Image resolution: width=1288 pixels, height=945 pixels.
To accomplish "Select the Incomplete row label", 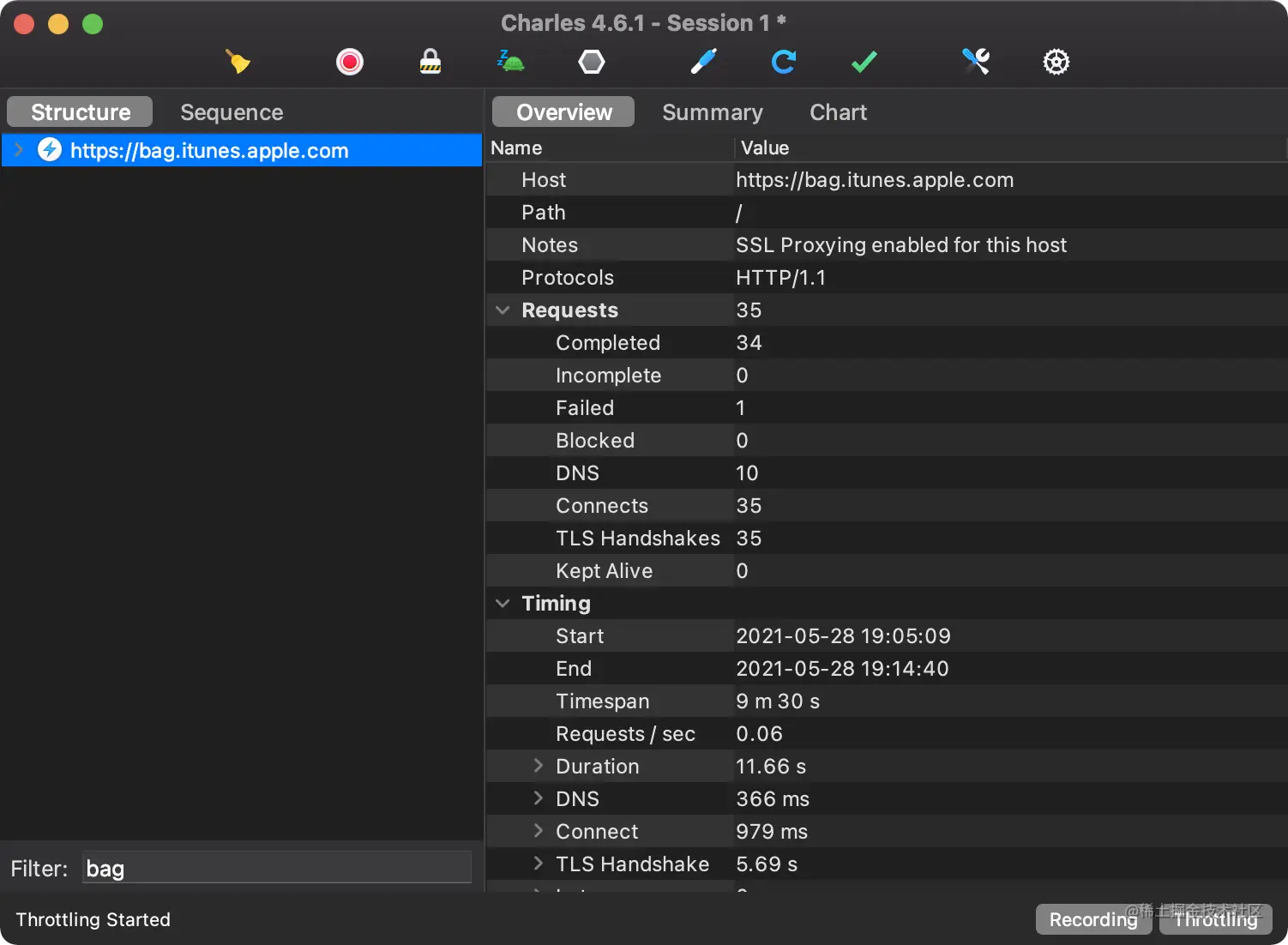I will pos(608,376).
